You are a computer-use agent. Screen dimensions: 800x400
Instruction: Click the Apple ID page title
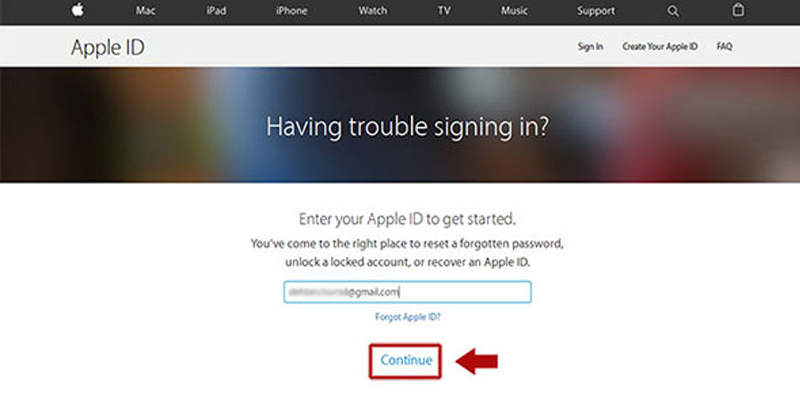pos(108,47)
